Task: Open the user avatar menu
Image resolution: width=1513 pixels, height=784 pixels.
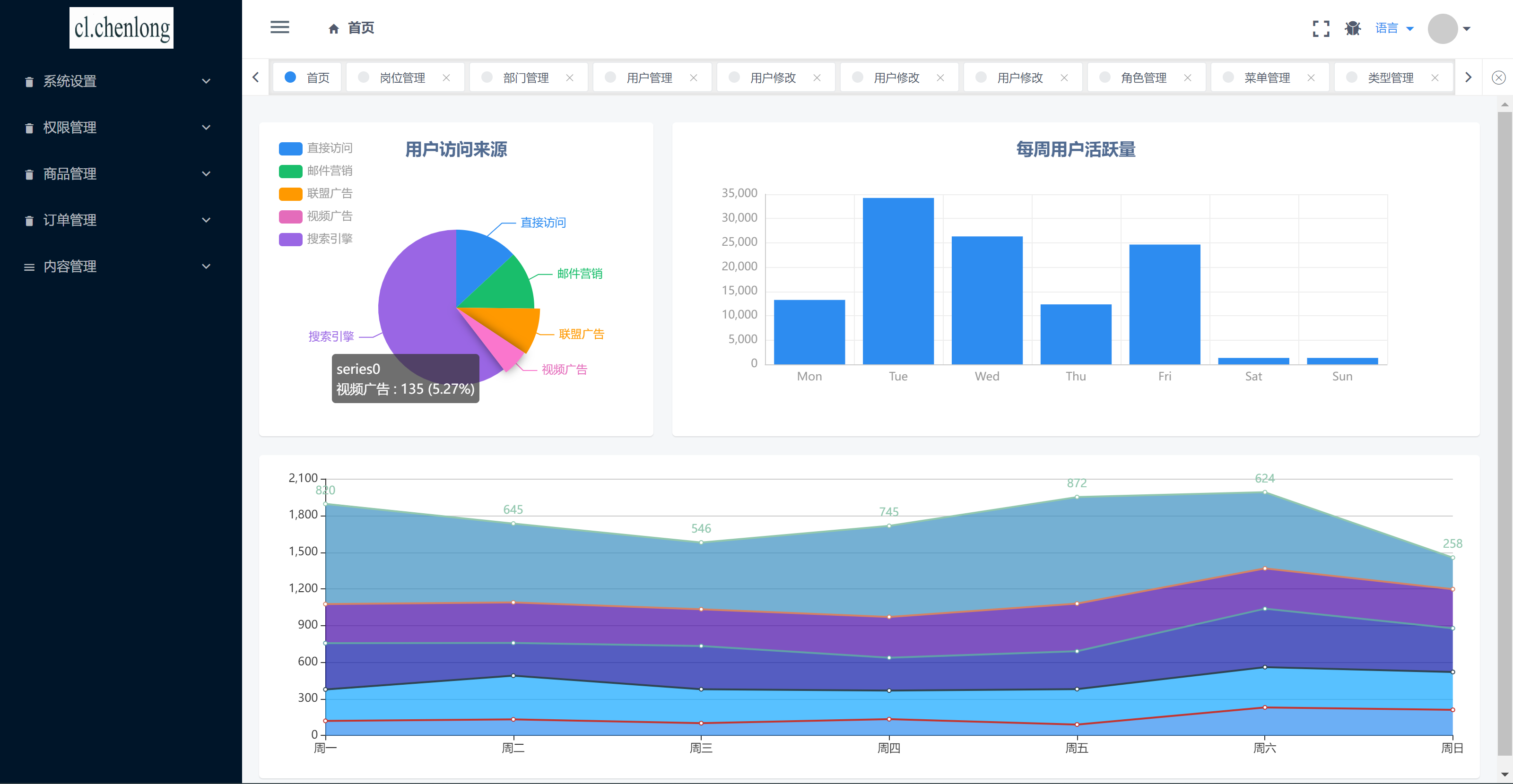Action: point(1448,29)
